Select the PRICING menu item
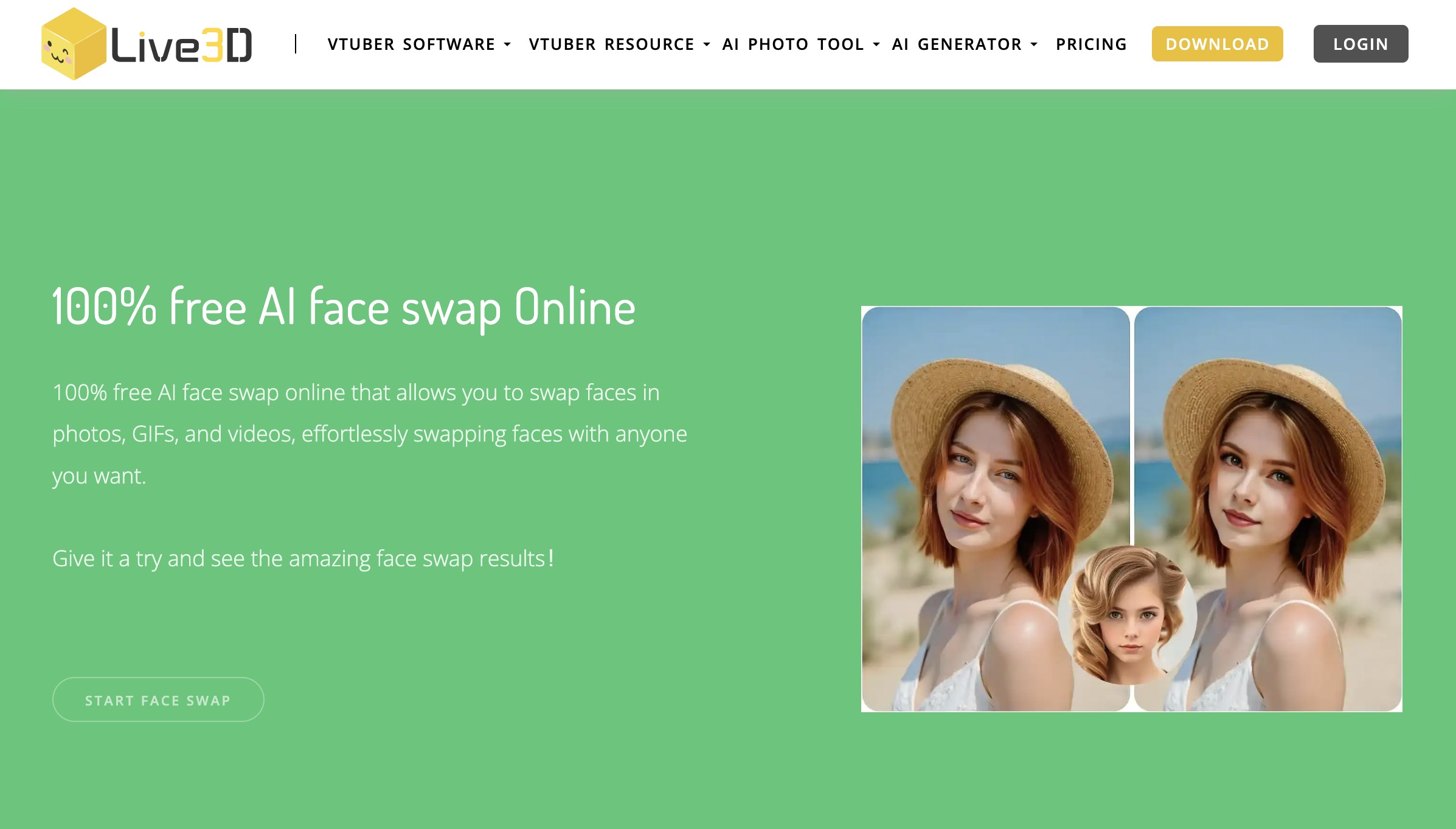This screenshot has height=829, width=1456. tap(1091, 43)
